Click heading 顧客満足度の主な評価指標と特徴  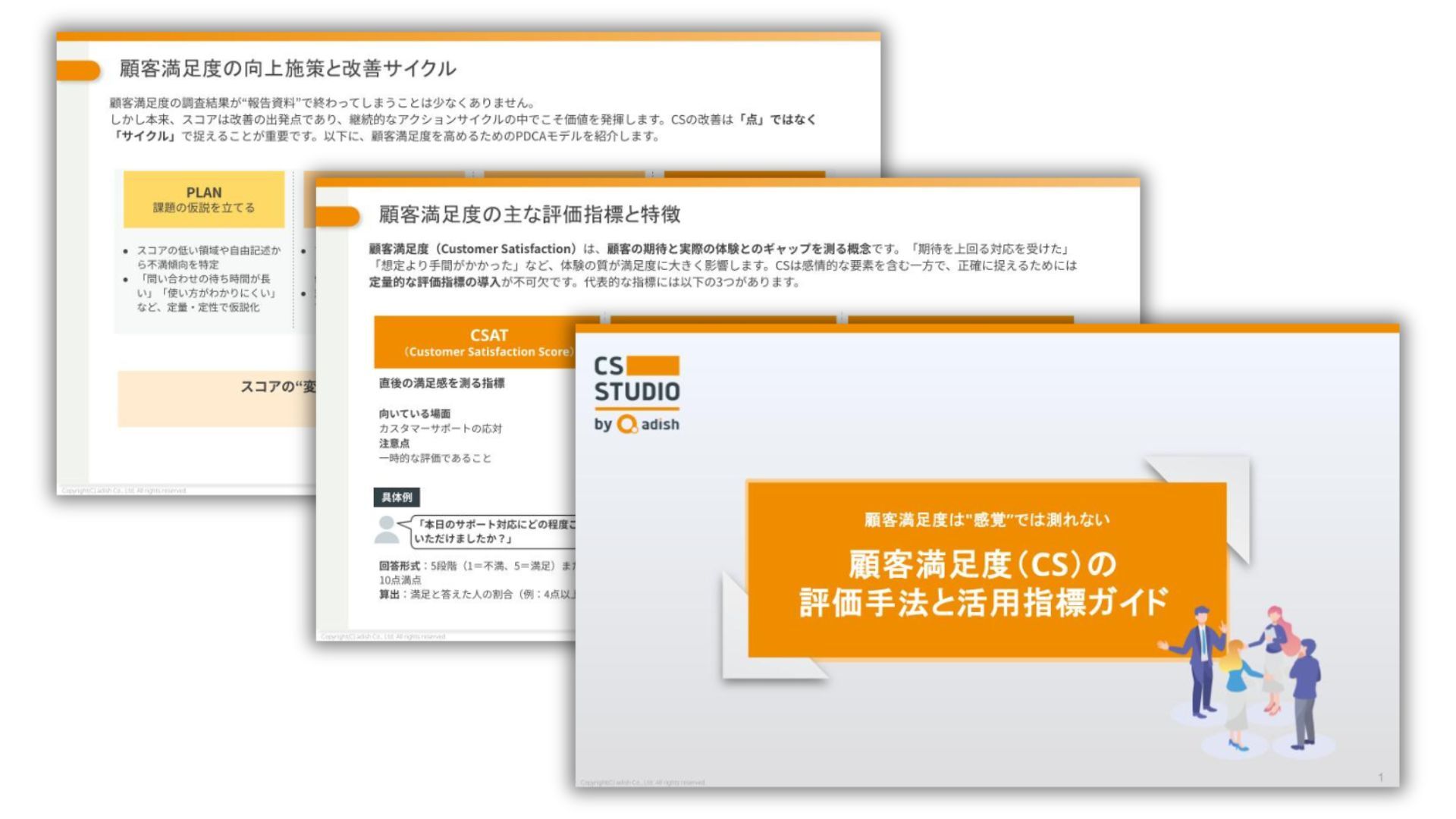pos(529,215)
